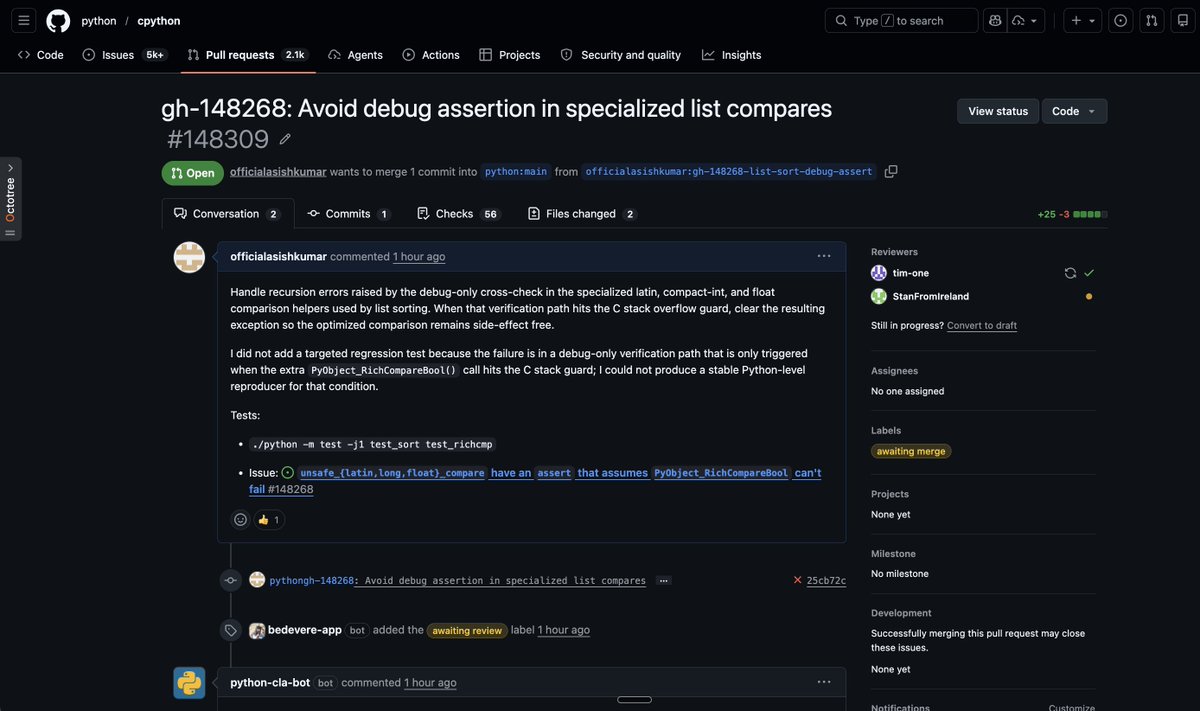Focus the Type / to search field
The image size is (1200, 711).
[901, 20]
